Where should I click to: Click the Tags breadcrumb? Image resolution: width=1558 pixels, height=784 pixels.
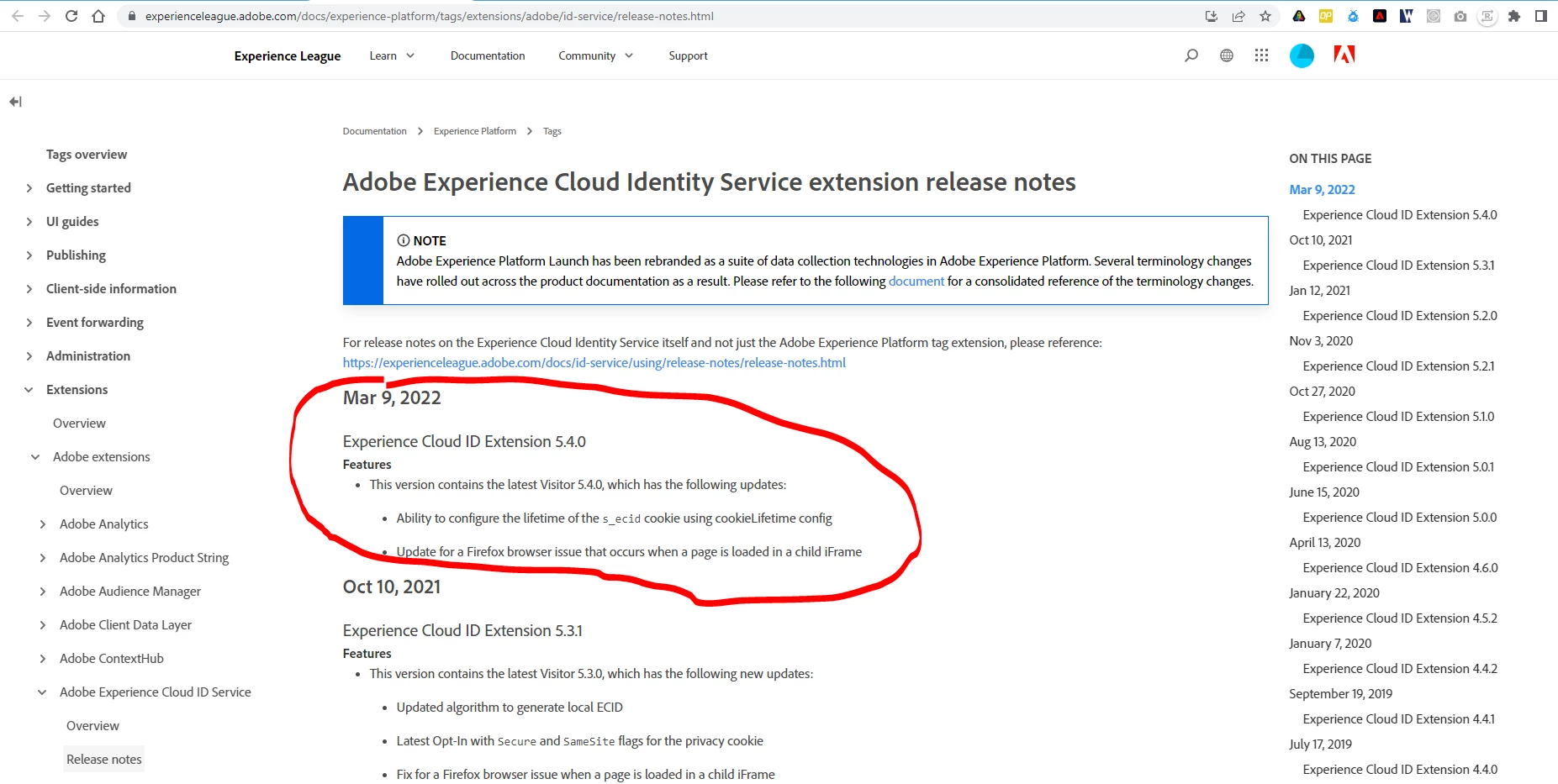point(552,131)
